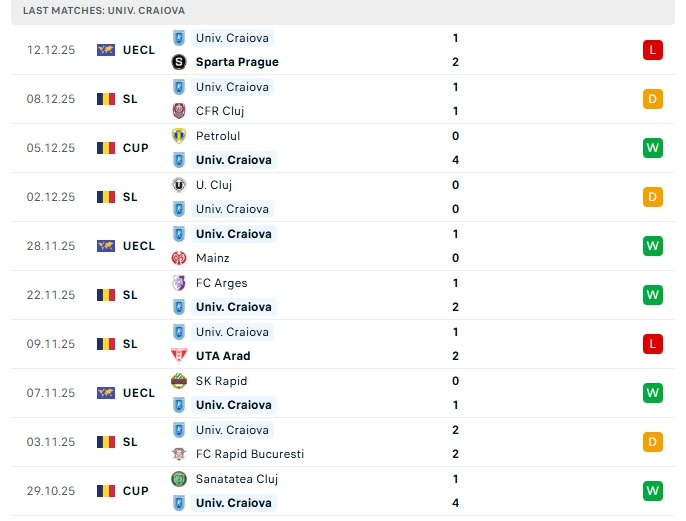
Task: Click the Romanian flag on 22.11.25 row
Action: [106, 295]
